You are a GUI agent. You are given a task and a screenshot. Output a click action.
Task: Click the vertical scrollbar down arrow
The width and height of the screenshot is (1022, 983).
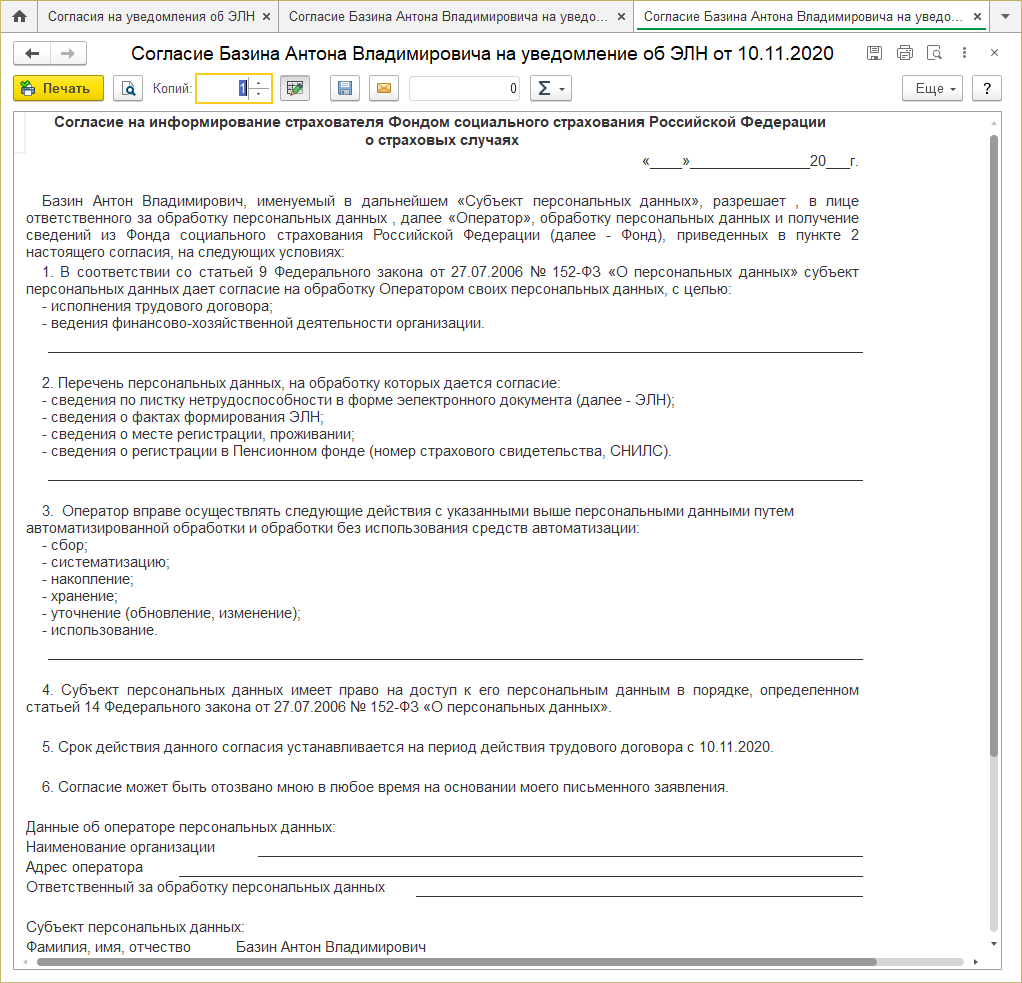(994, 944)
